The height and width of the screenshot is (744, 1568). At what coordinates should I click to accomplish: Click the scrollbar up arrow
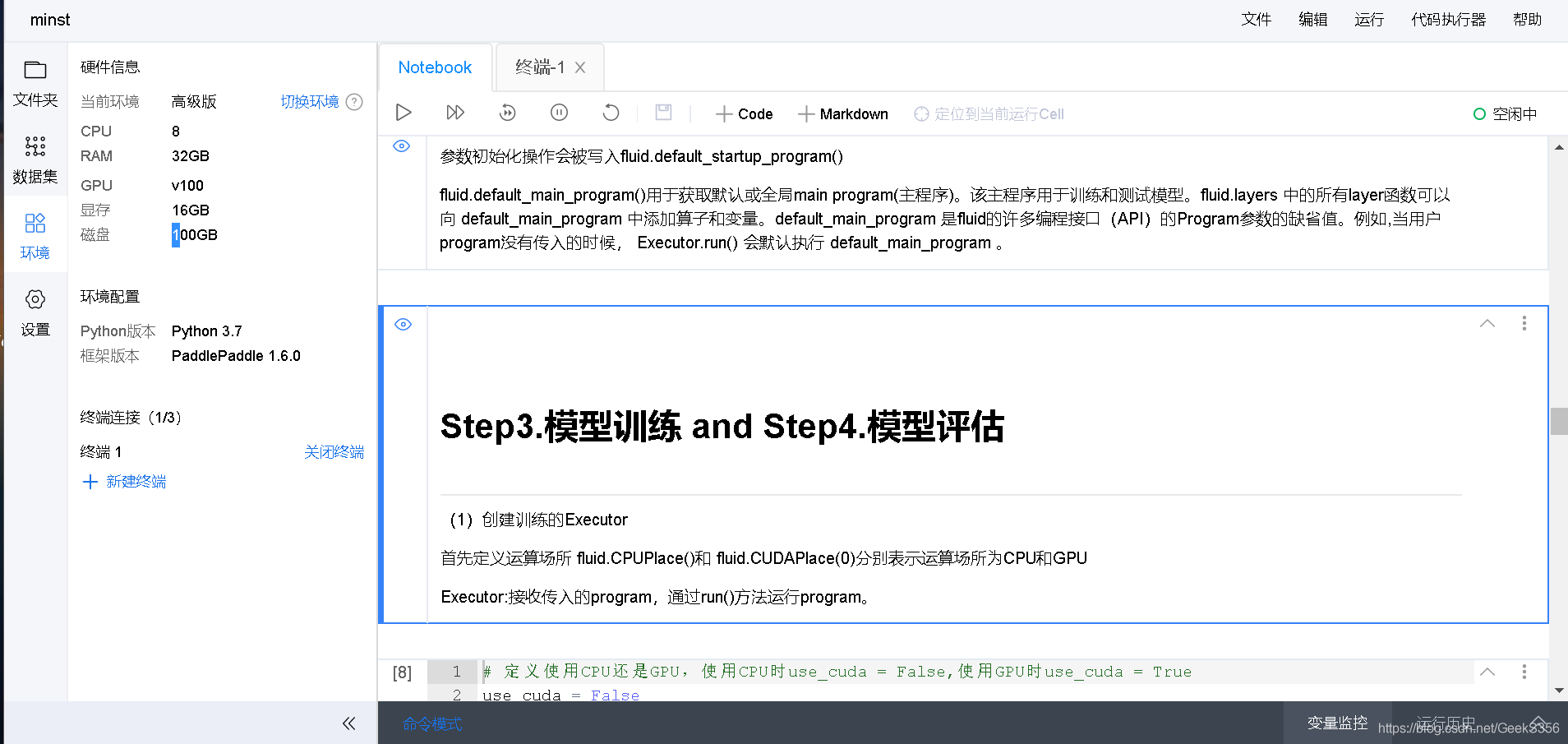(1559, 148)
